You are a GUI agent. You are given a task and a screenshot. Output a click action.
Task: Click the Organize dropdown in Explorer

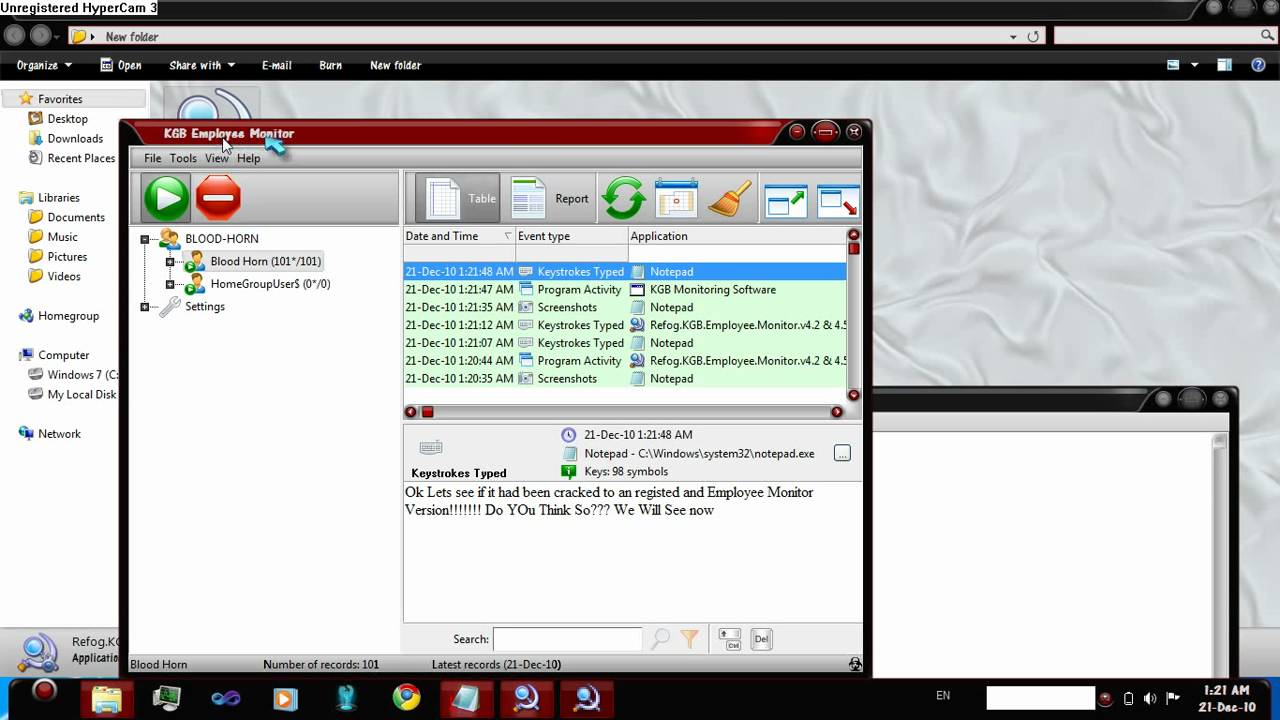click(x=44, y=65)
